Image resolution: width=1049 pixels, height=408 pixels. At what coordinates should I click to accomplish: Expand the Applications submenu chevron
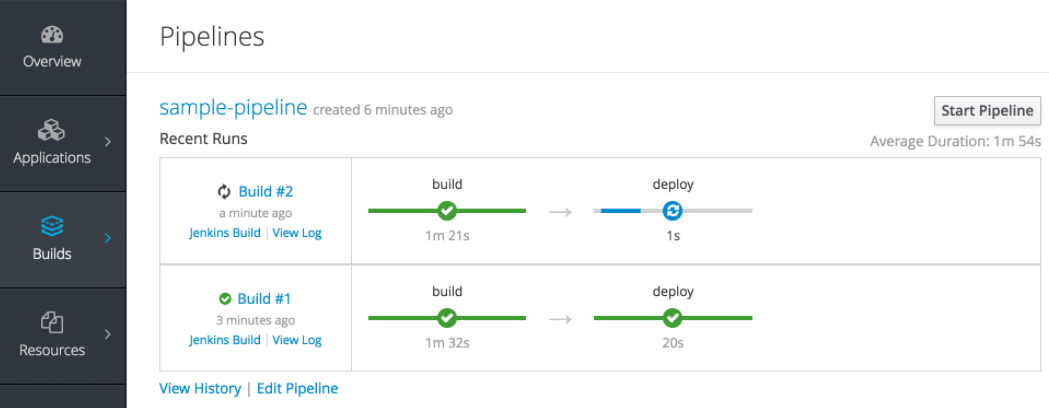point(108,142)
